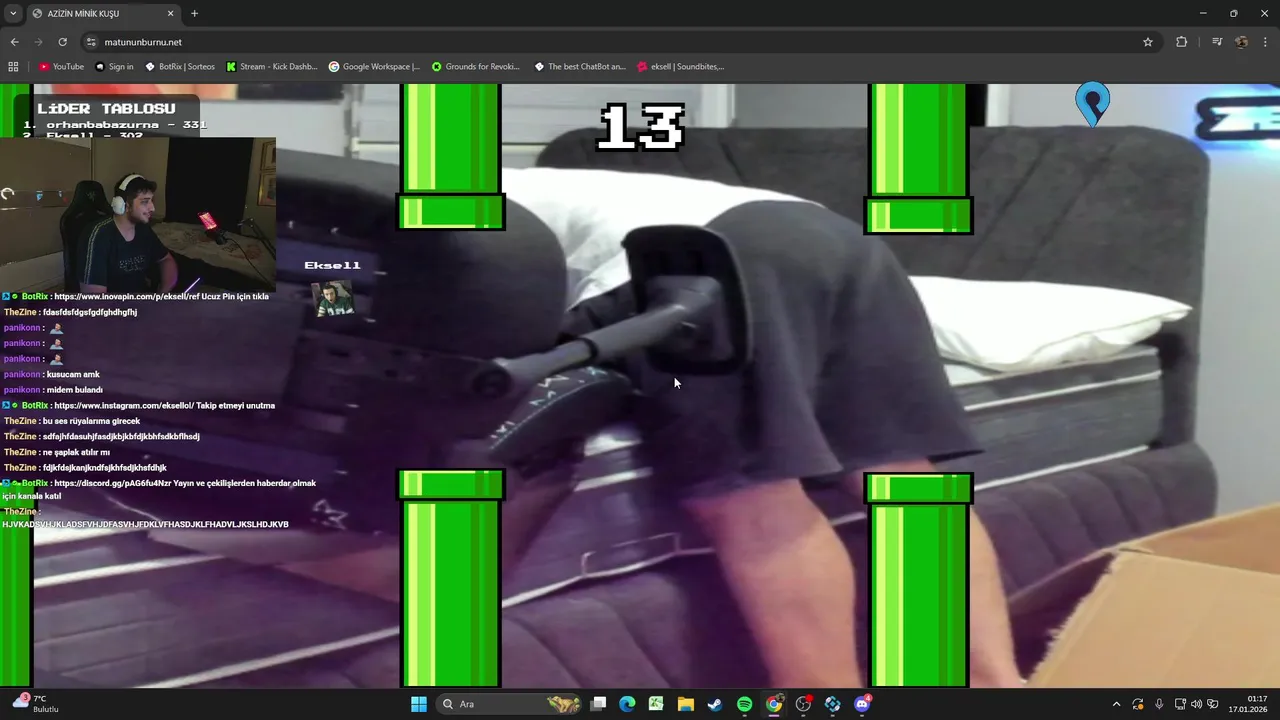
Task: Click the blue map pin marker
Action: click(1092, 102)
